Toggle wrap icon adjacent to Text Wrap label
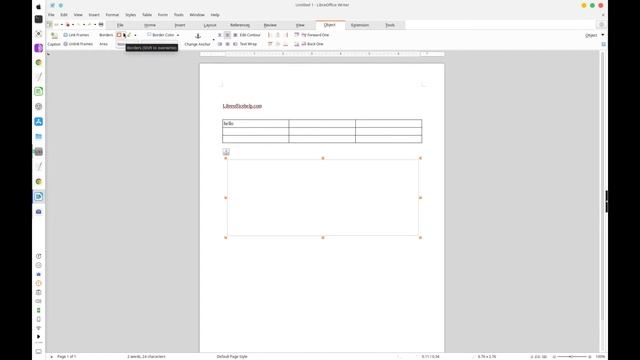The height and width of the screenshot is (360, 640). (x=235, y=44)
